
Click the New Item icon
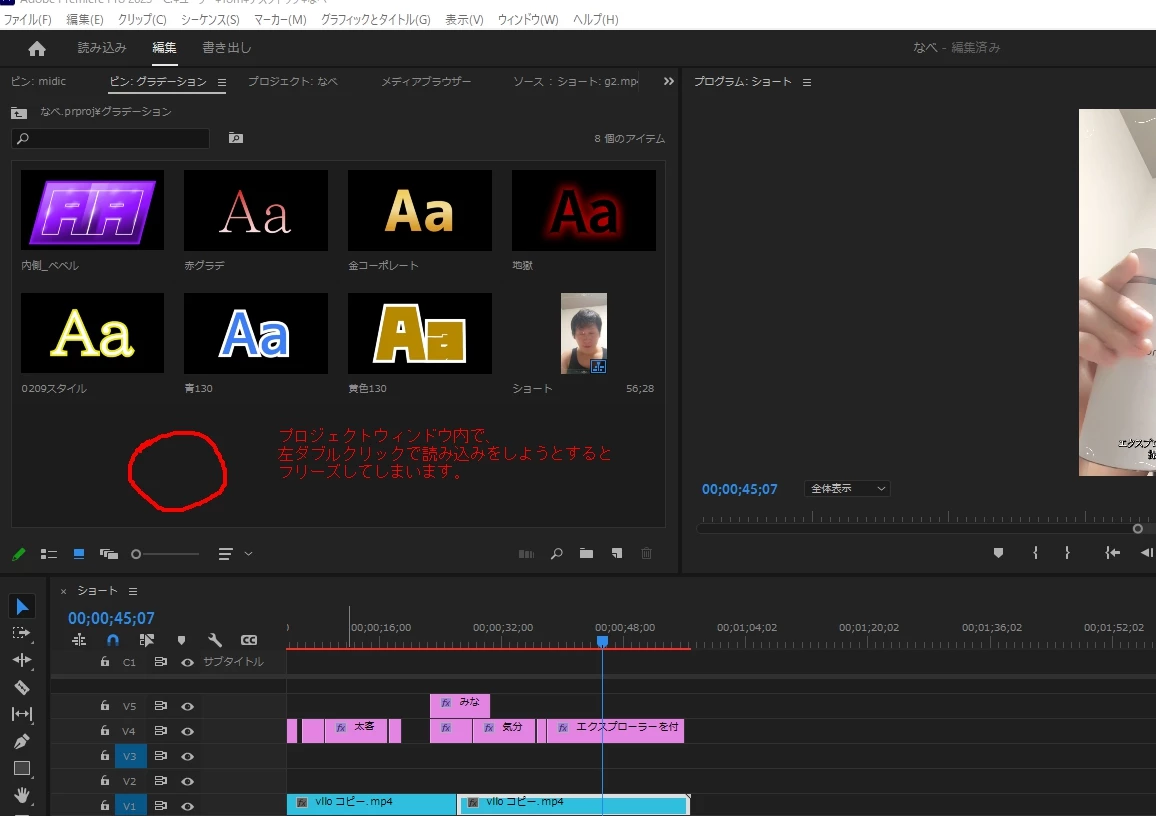coord(617,554)
